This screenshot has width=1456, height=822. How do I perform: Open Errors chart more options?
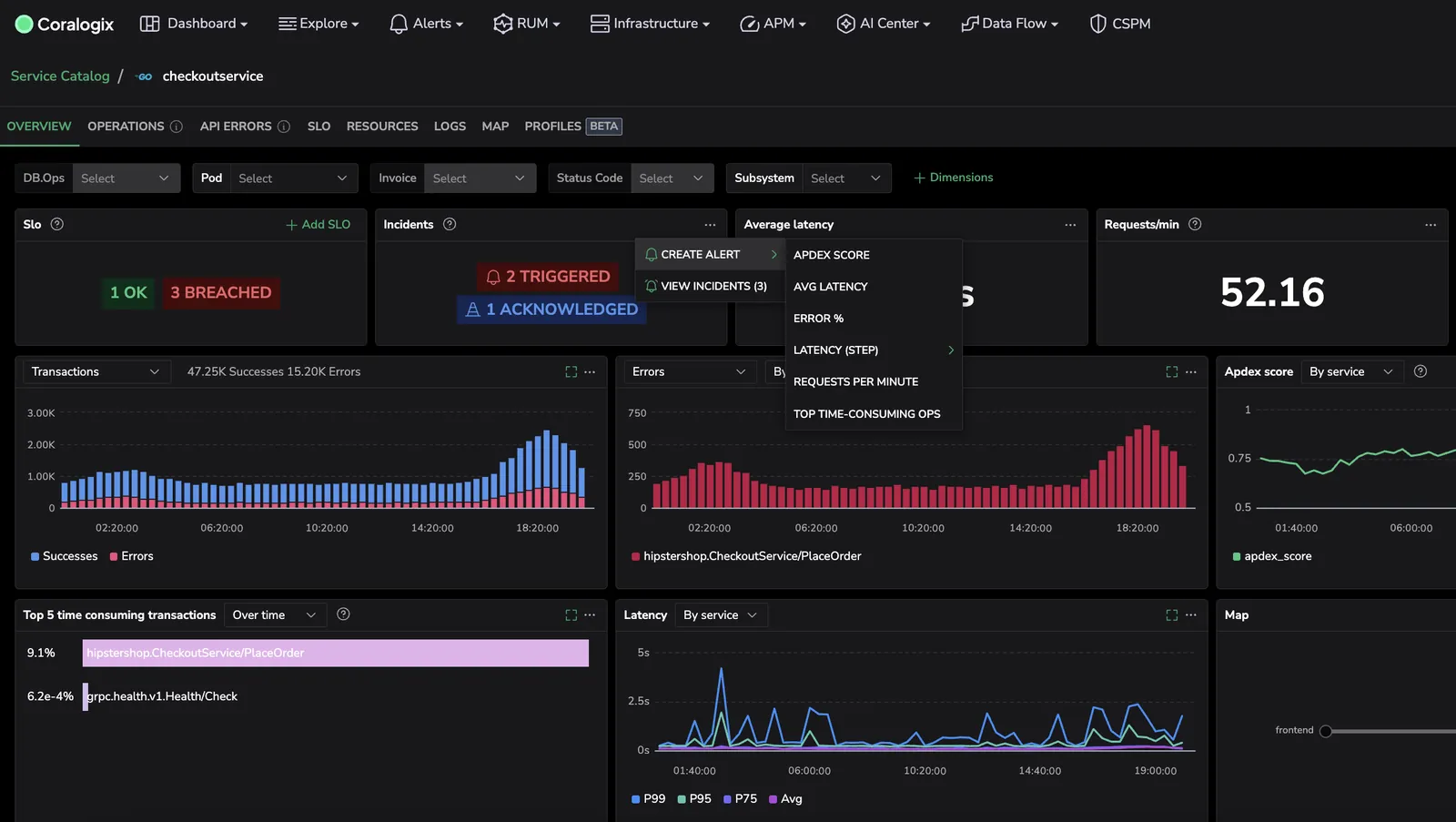click(x=1190, y=371)
